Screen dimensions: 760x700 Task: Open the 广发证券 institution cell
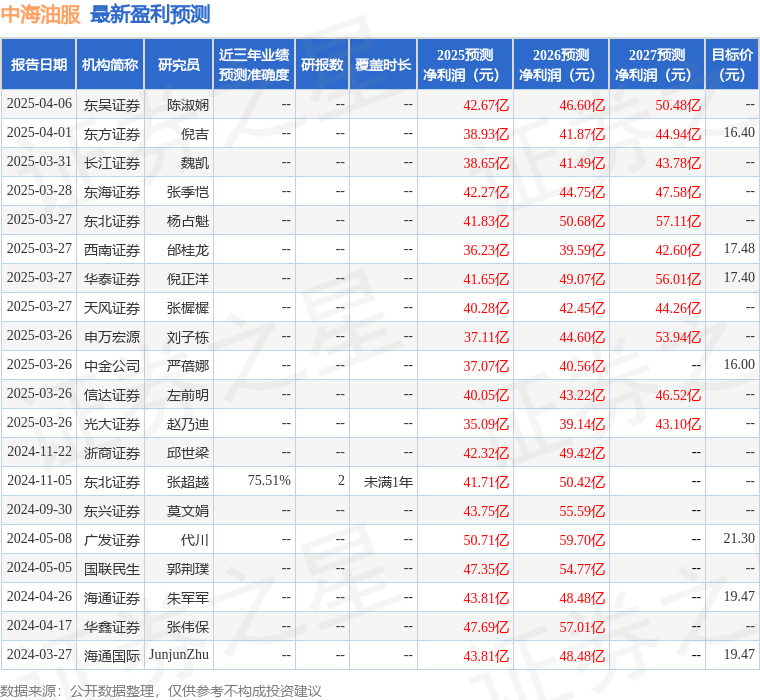pos(111,539)
